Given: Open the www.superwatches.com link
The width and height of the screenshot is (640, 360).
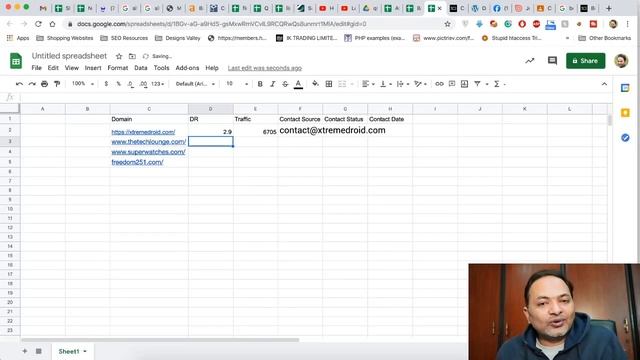Looking at the screenshot, I should click(148, 152).
